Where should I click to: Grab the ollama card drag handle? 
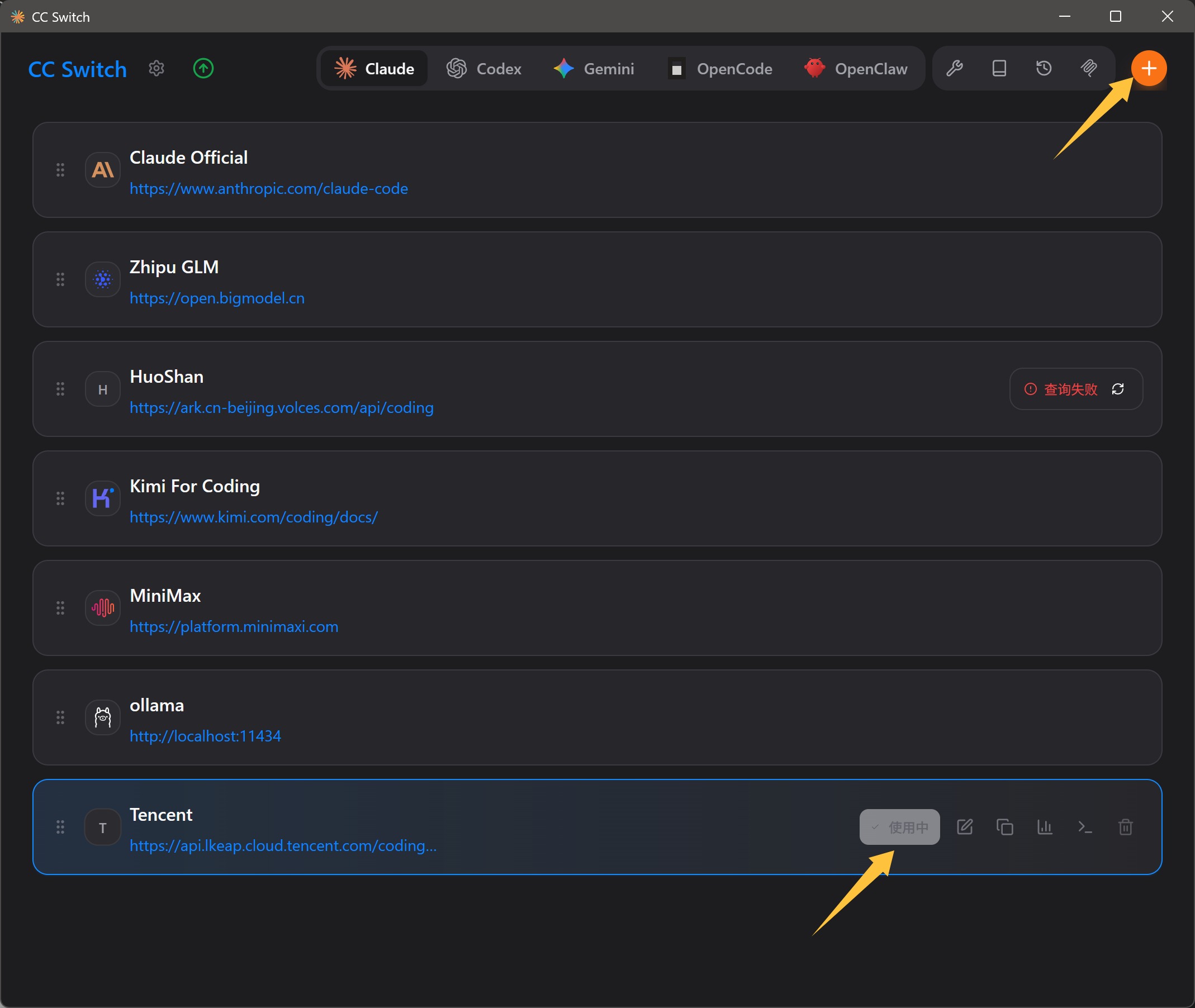pyautogui.click(x=60, y=717)
